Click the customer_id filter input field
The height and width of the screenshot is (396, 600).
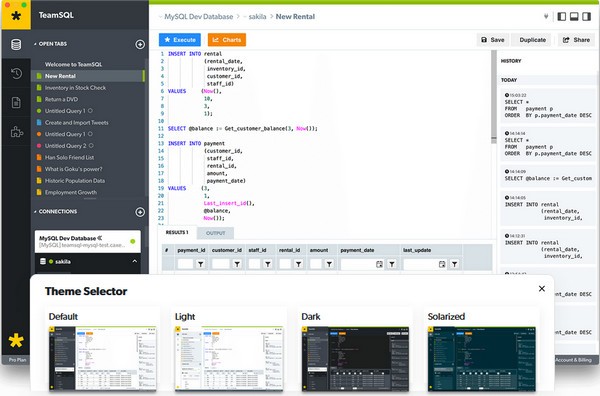221,264
